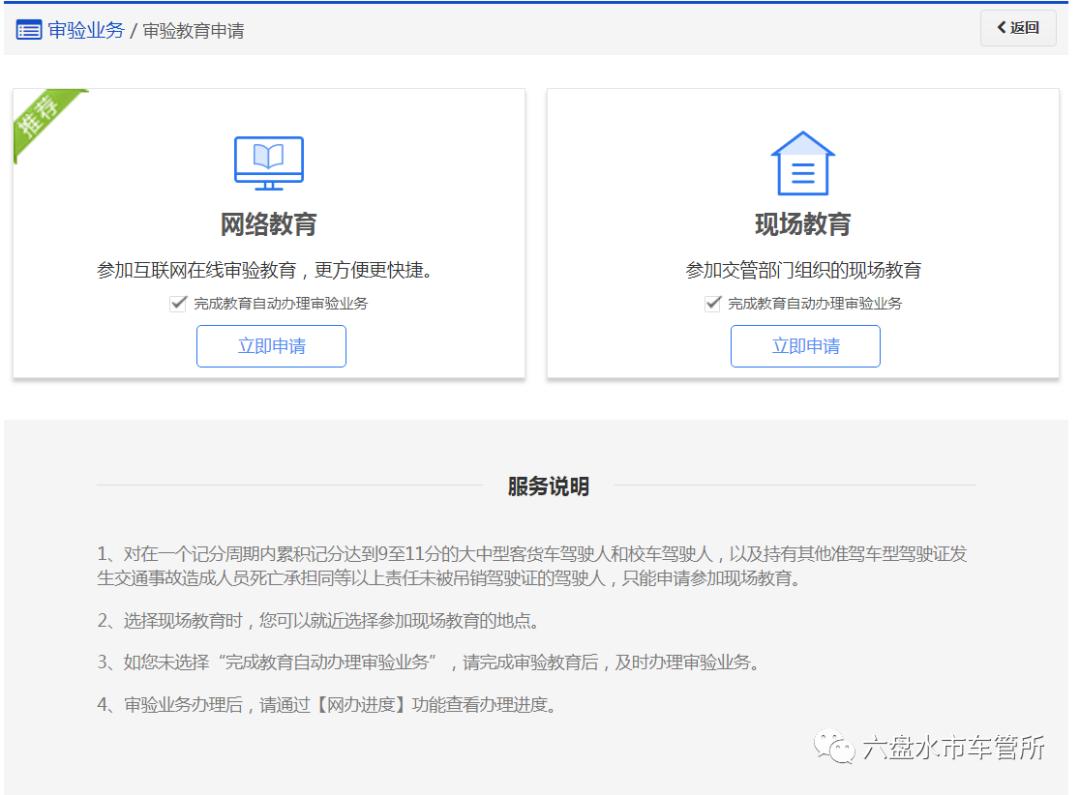Click the 返回 button

[x=1020, y=30]
